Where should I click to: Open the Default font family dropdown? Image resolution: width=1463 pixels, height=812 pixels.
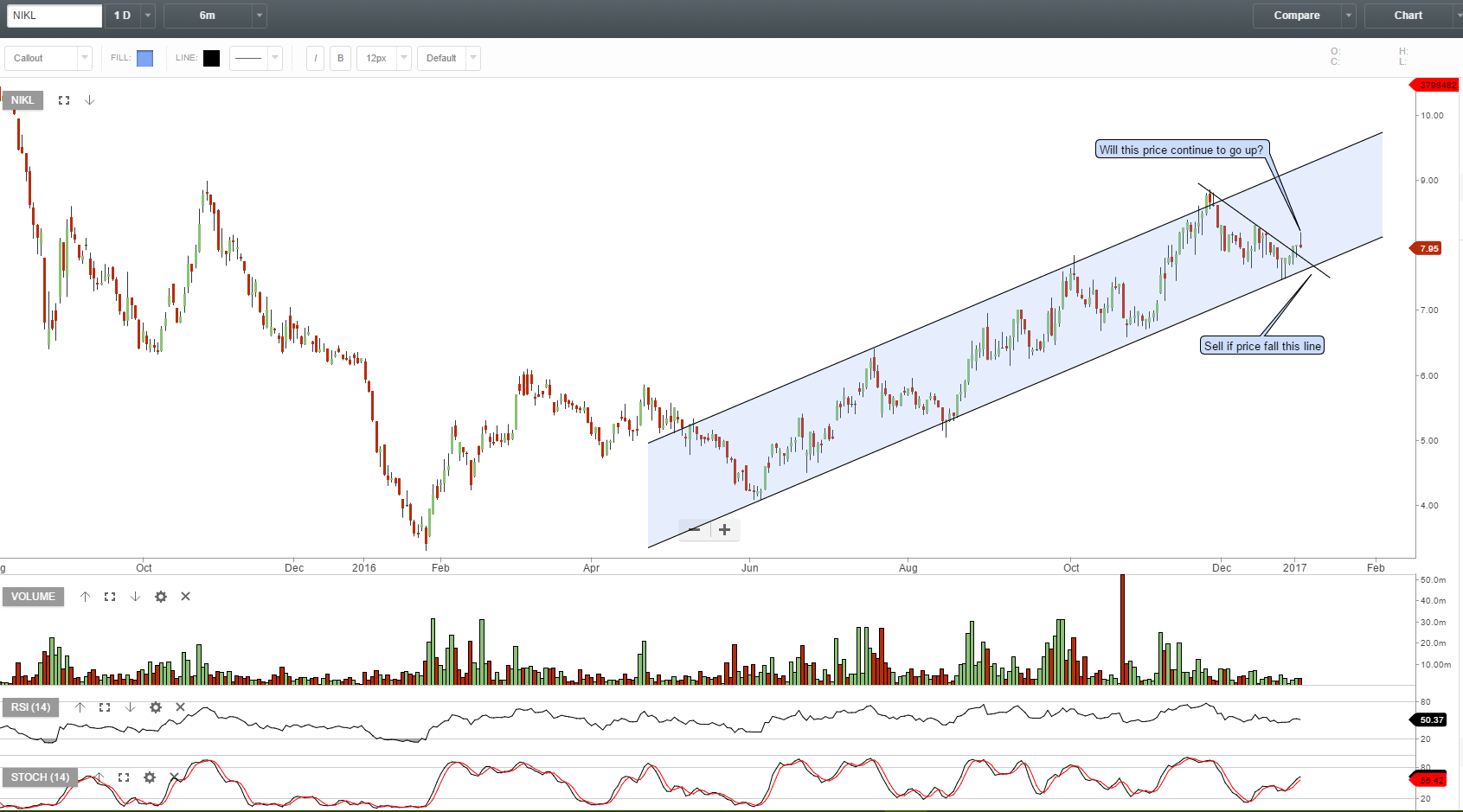448,58
